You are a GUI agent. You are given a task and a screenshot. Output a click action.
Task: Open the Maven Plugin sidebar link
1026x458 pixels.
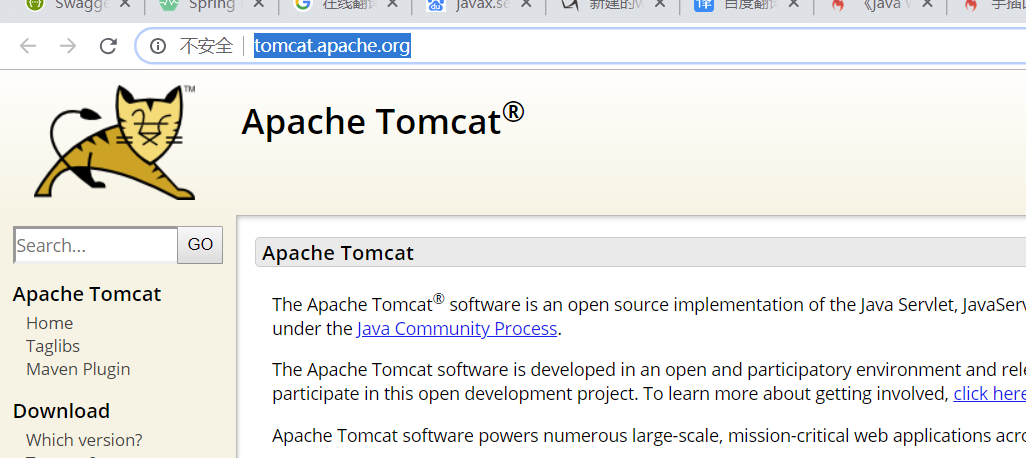[78, 369]
